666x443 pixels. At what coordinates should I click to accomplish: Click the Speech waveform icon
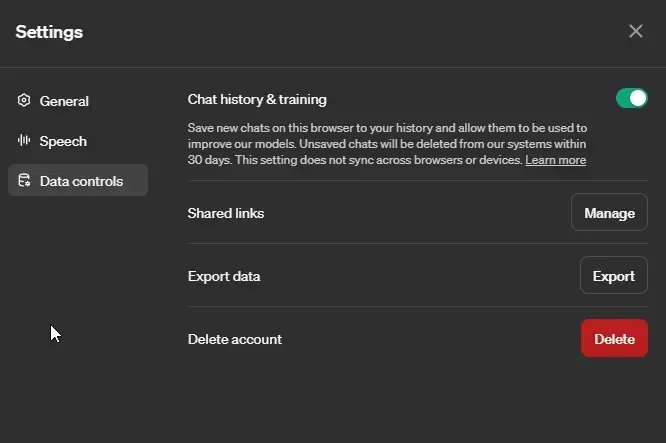point(24,141)
